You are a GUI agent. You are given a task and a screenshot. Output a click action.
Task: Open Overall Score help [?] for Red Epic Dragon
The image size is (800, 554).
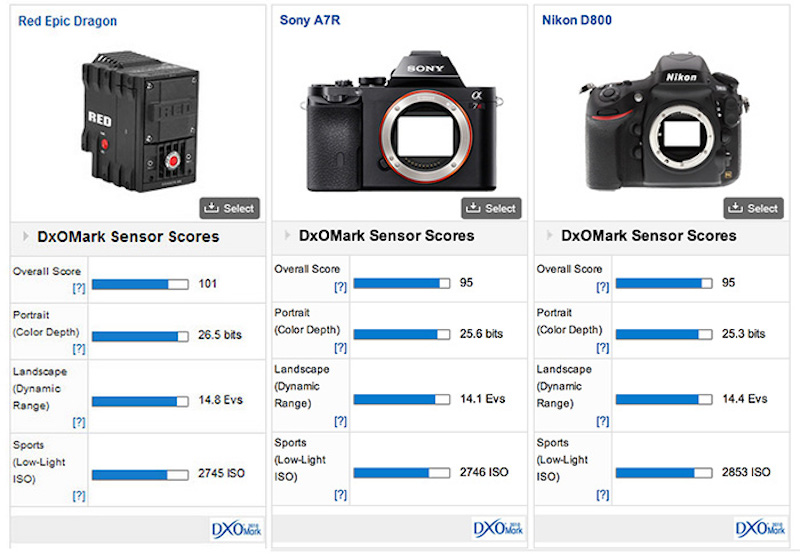(x=79, y=288)
